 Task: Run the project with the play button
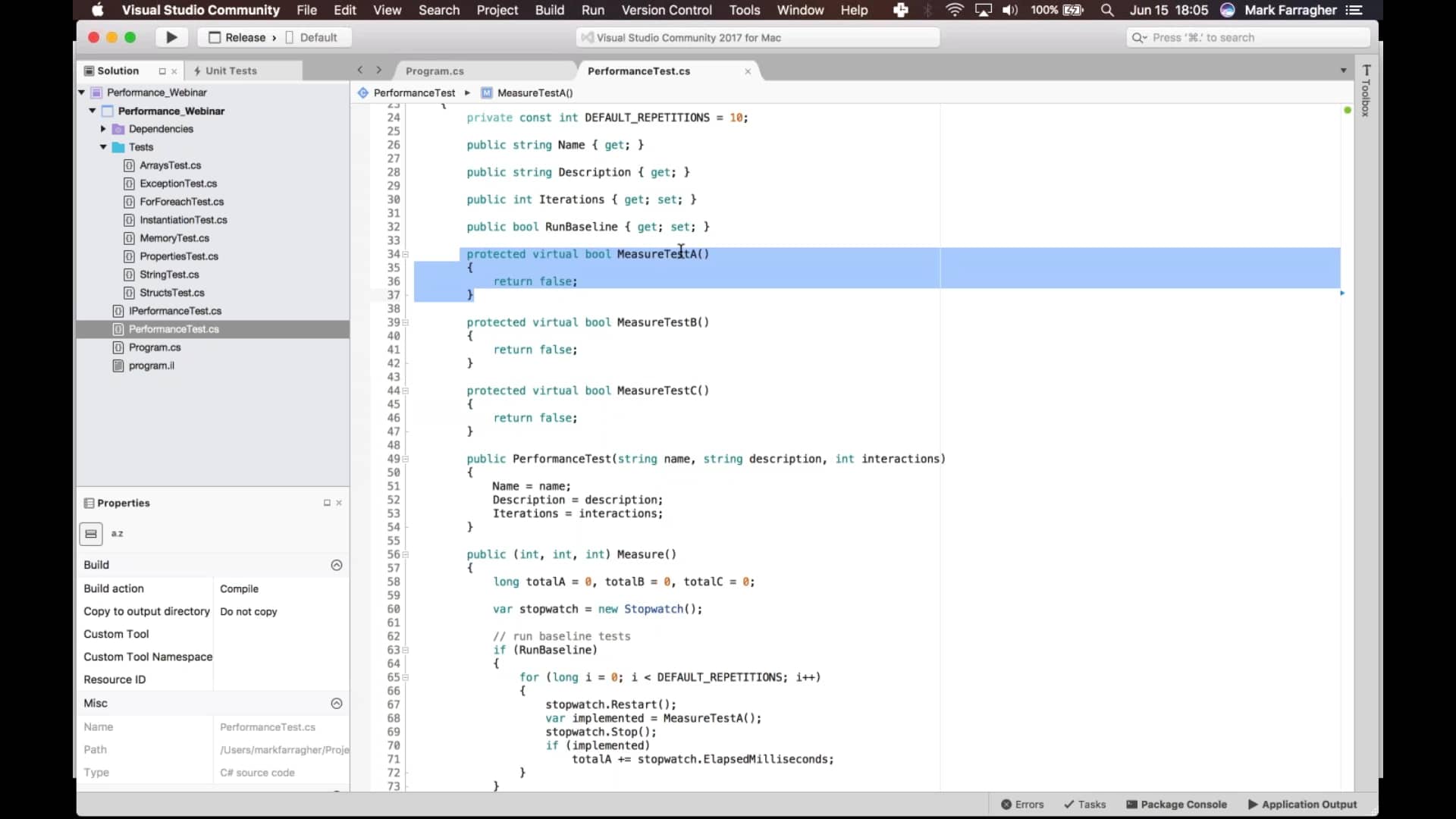(171, 37)
